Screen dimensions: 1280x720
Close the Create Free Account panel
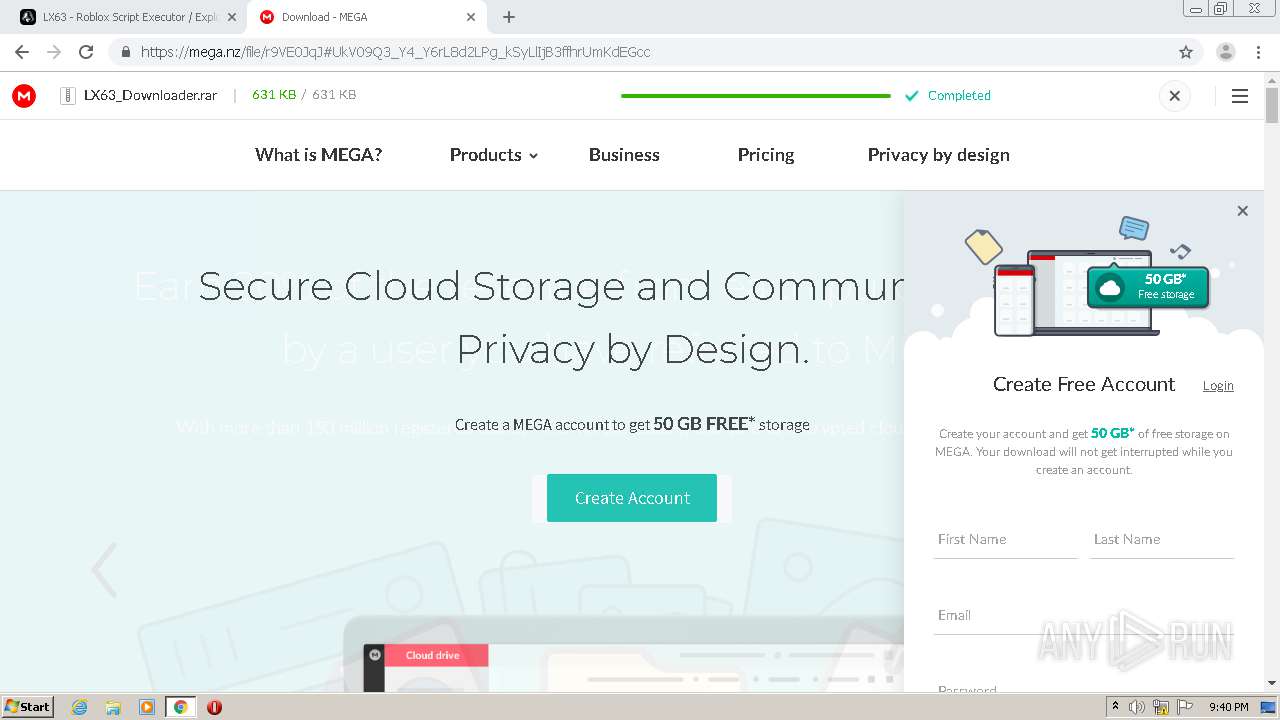1242,211
